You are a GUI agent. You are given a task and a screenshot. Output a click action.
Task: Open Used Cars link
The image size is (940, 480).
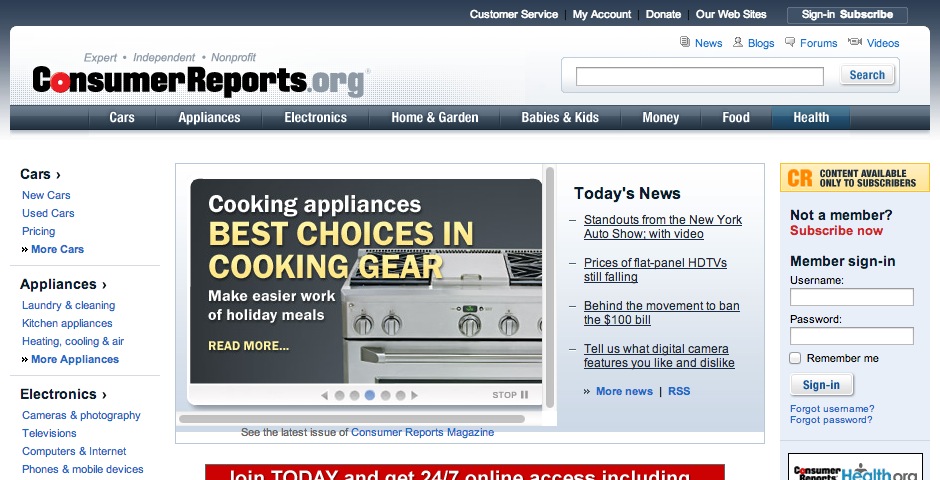point(48,213)
